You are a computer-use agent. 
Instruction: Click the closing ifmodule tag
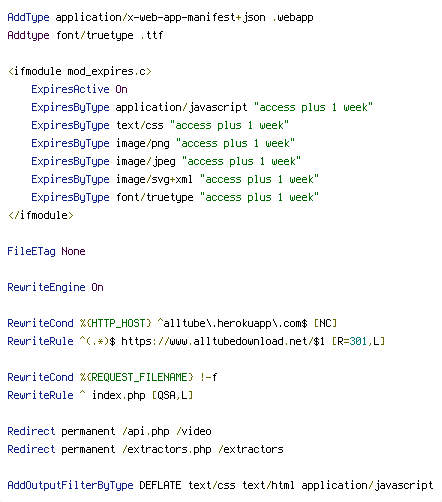[41, 215]
